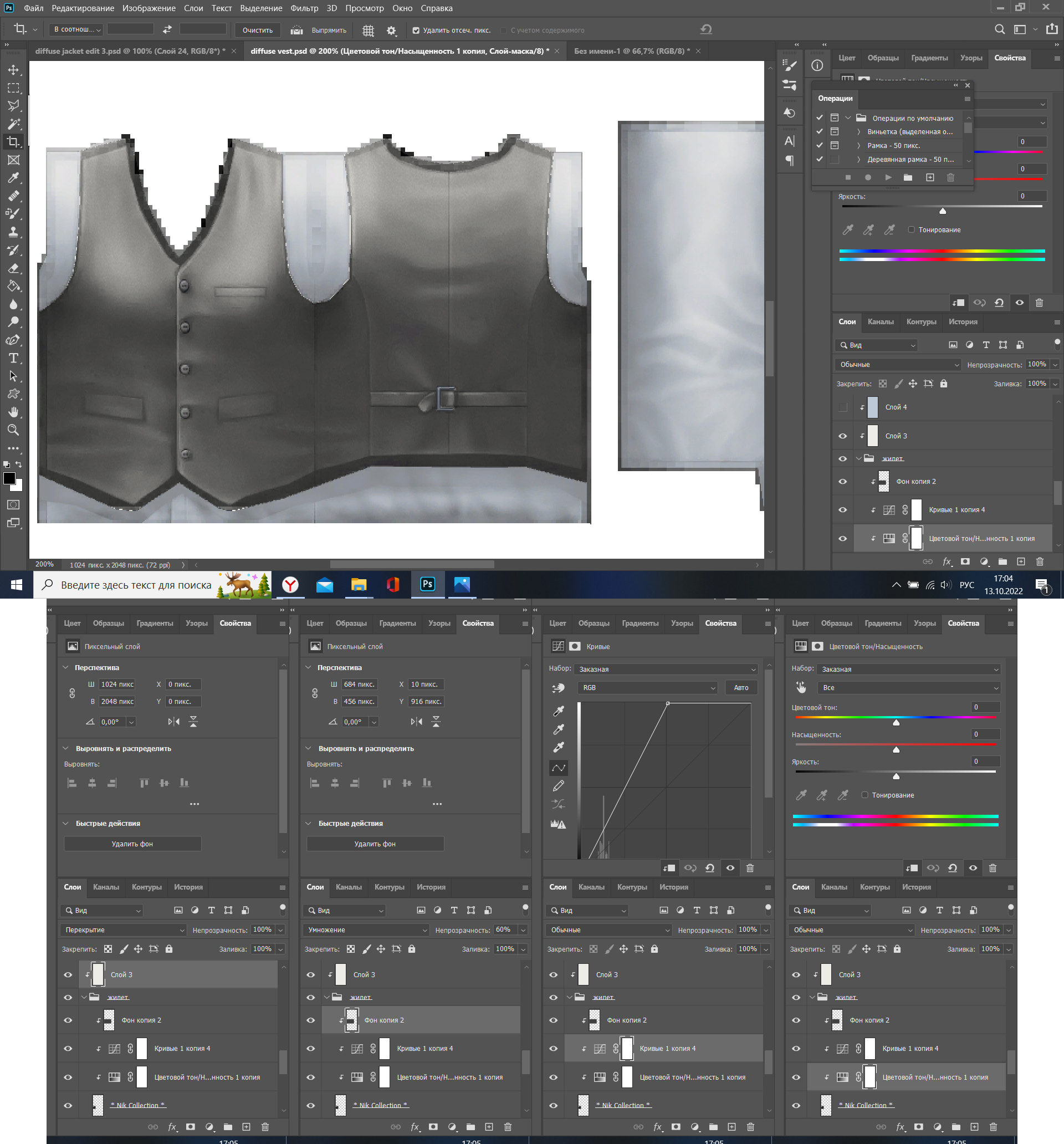Viewport: 1064px width, 1144px height.
Task: Click the crop overlay grid icon
Action: tap(369, 30)
